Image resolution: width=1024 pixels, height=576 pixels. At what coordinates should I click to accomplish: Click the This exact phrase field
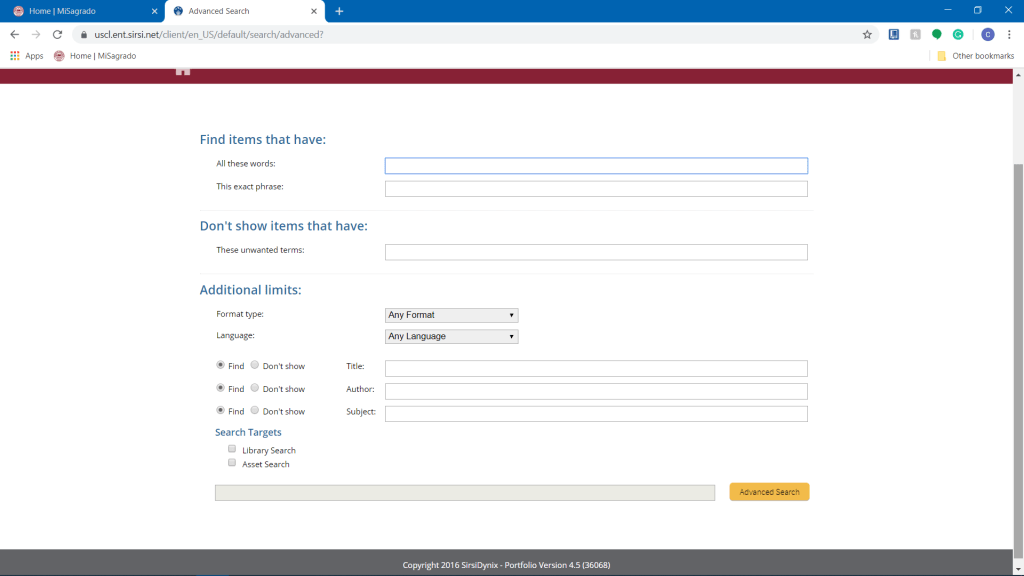[596, 189]
